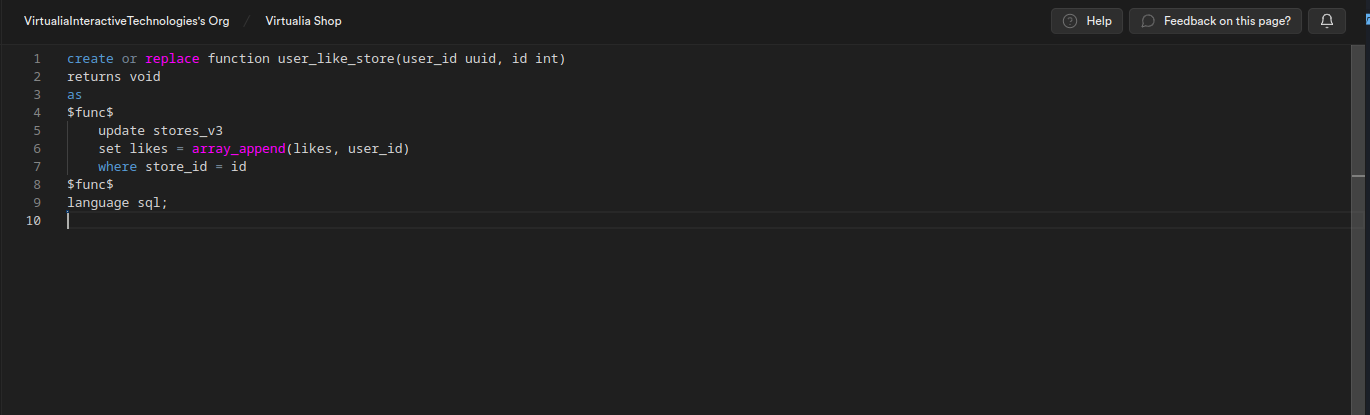Click the word replace in line 1

tap(172, 59)
